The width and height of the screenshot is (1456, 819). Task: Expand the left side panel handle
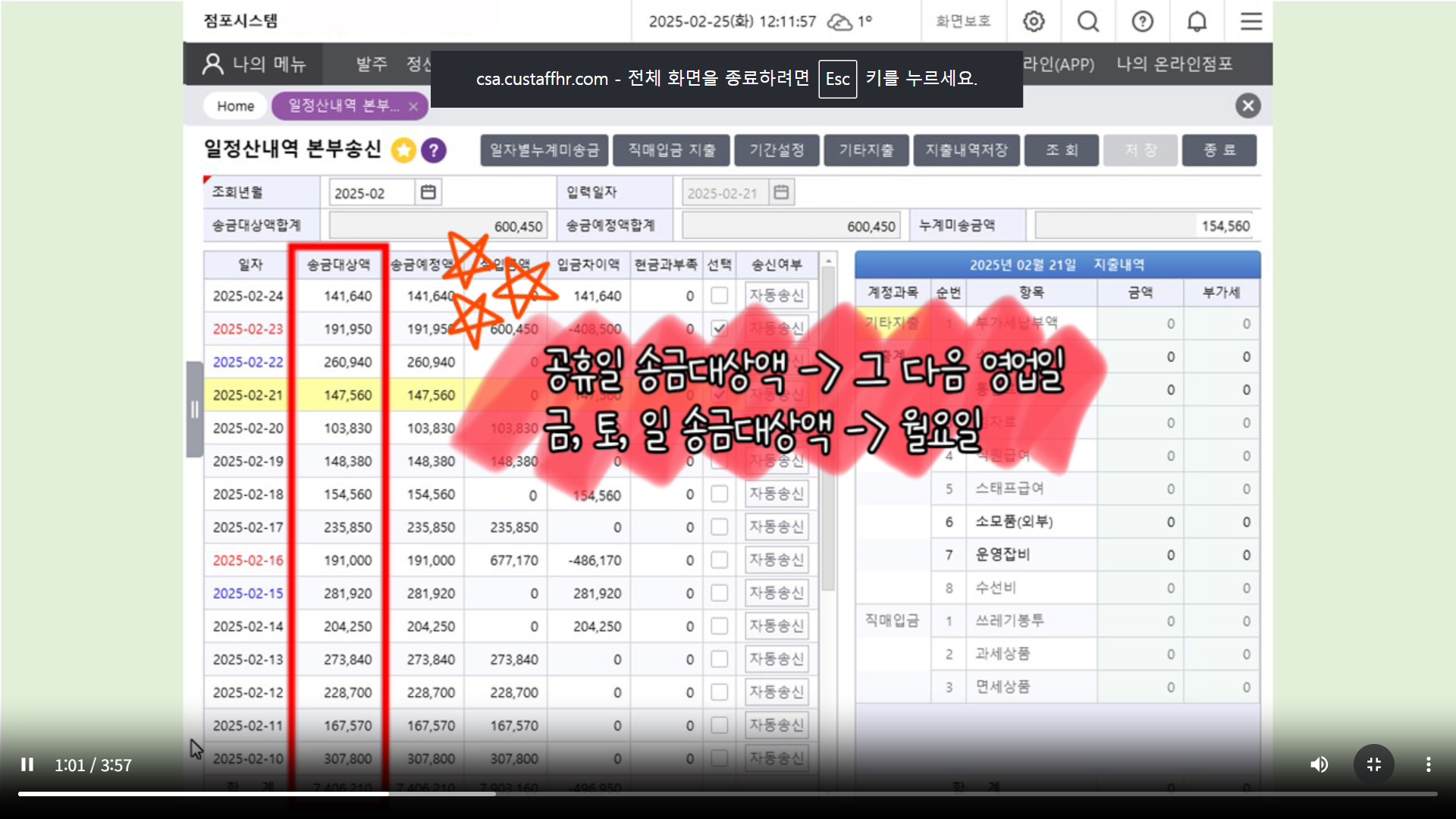pos(194,409)
